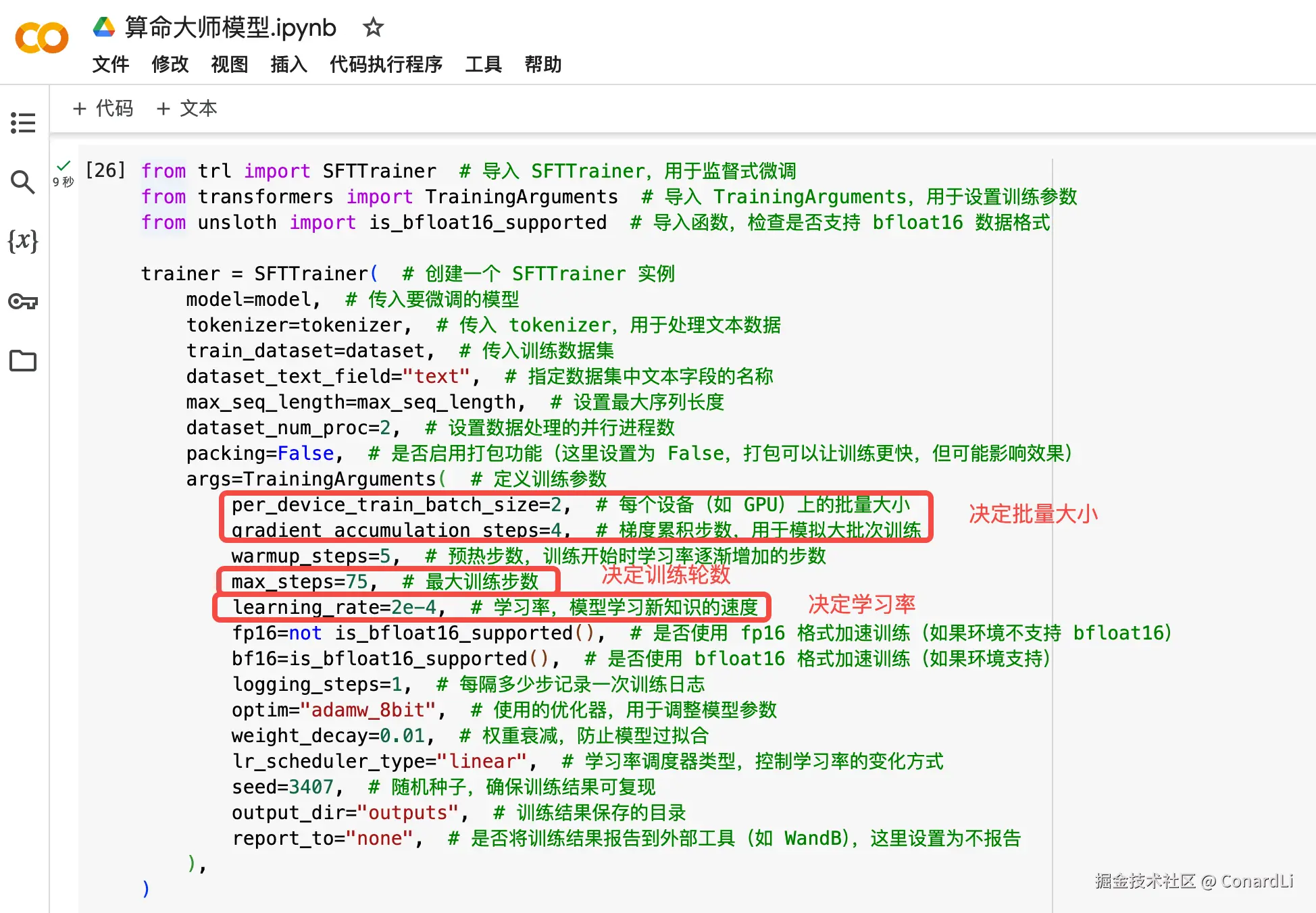Click the Google Drive icon beside title
1316x913 pixels.
(x=104, y=28)
